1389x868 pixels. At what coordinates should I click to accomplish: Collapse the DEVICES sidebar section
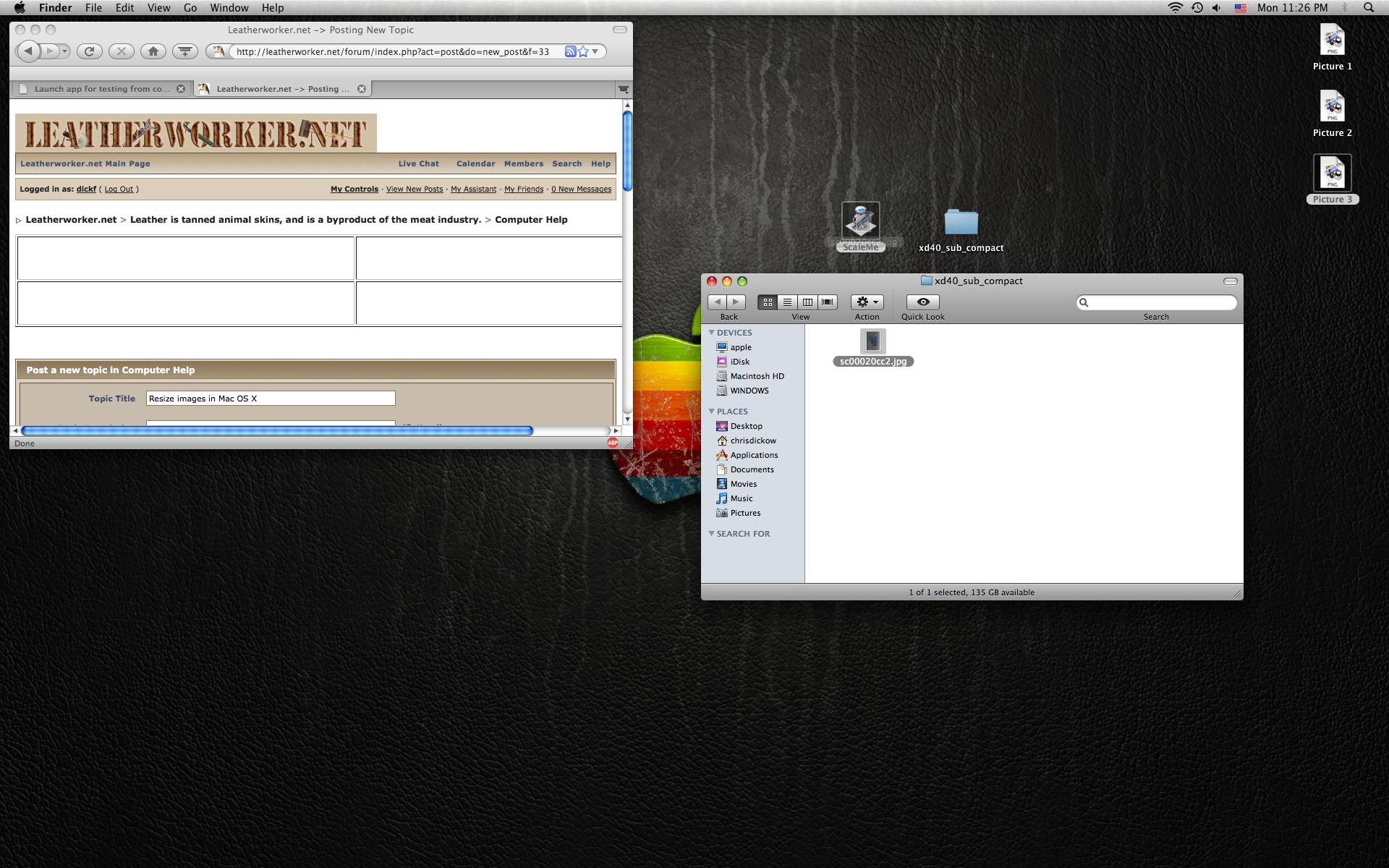click(711, 333)
